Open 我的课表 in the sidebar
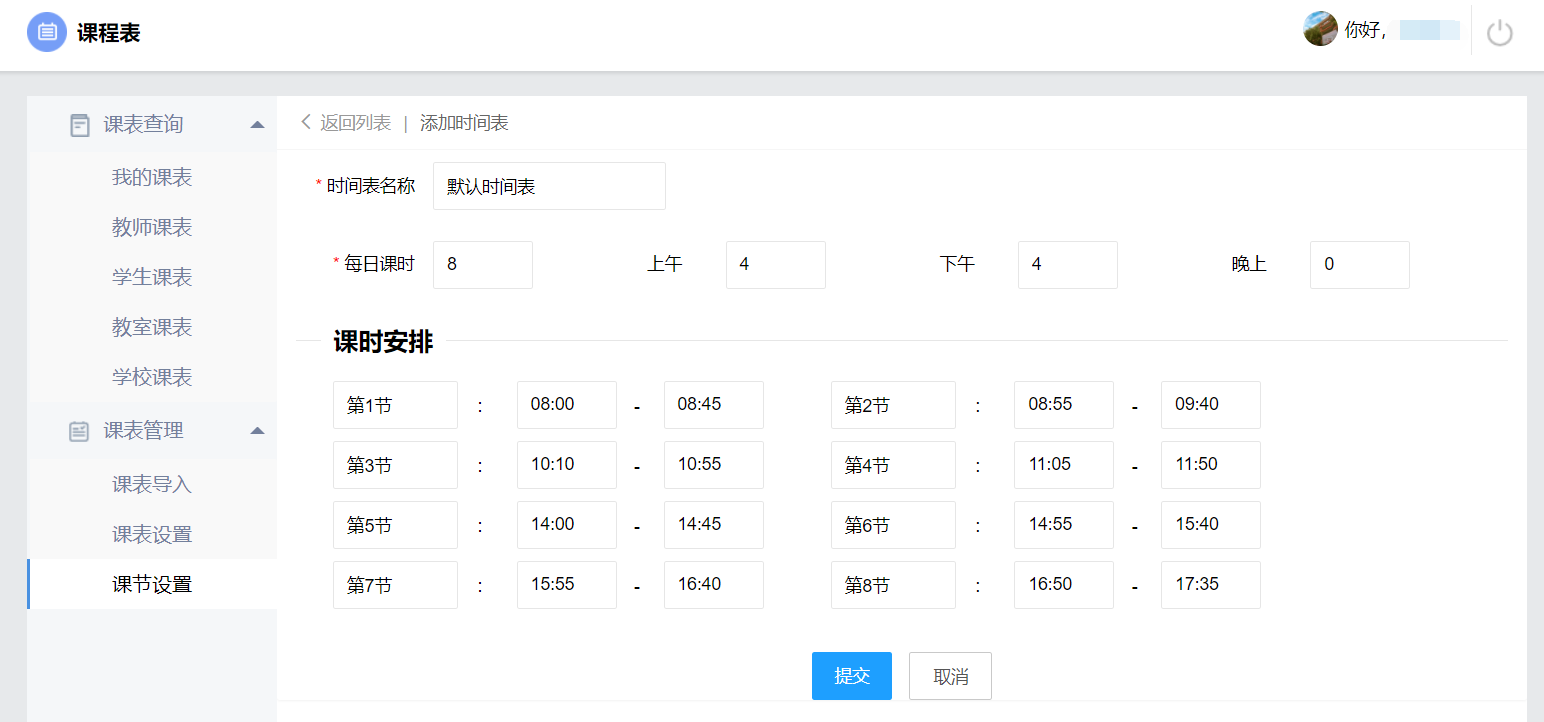This screenshot has width=1544, height=722. point(152,178)
